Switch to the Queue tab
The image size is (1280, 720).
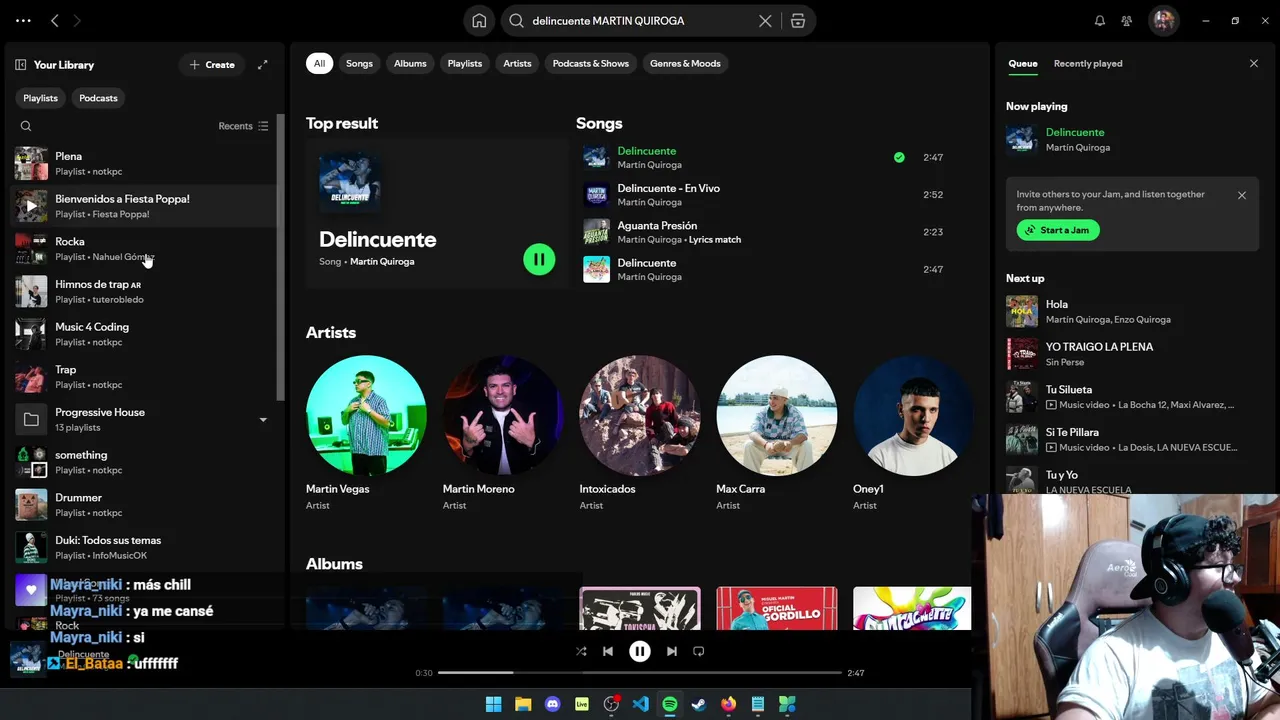pyautogui.click(x=1022, y=63)
